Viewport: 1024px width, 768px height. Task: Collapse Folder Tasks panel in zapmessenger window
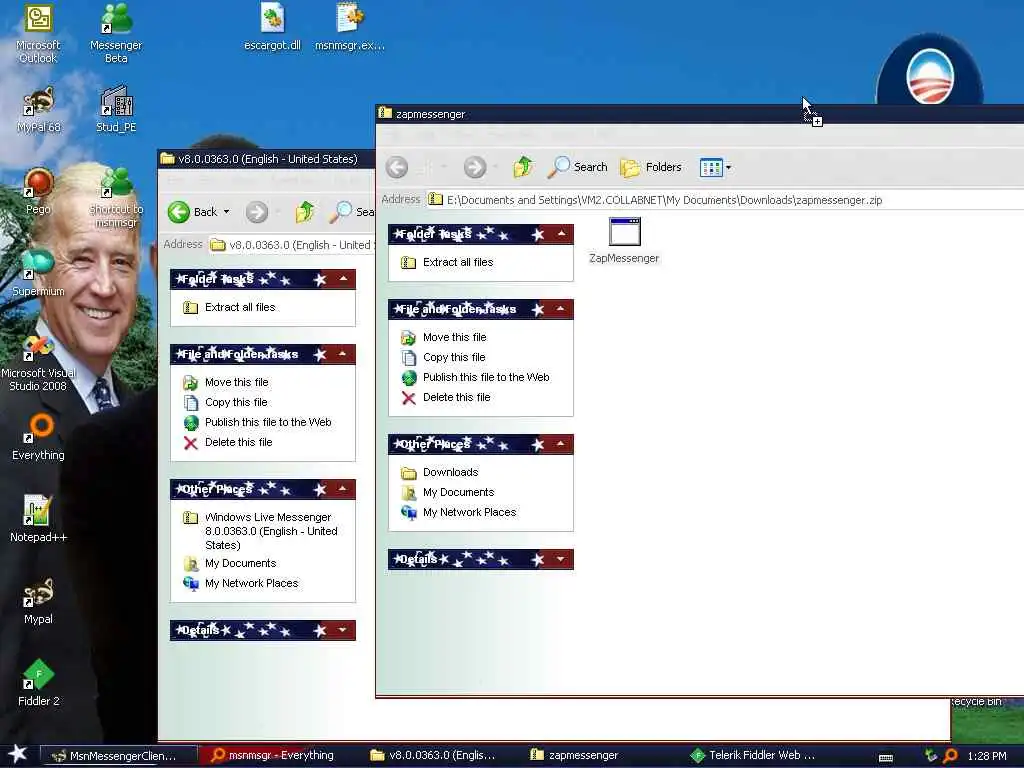click(x=561, y=234)
